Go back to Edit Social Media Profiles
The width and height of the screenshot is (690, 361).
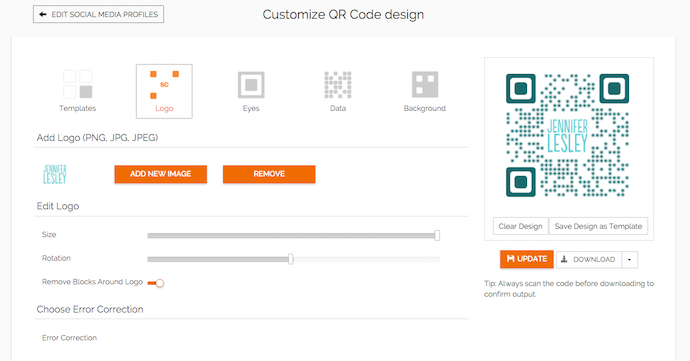[x=98, y=14]
